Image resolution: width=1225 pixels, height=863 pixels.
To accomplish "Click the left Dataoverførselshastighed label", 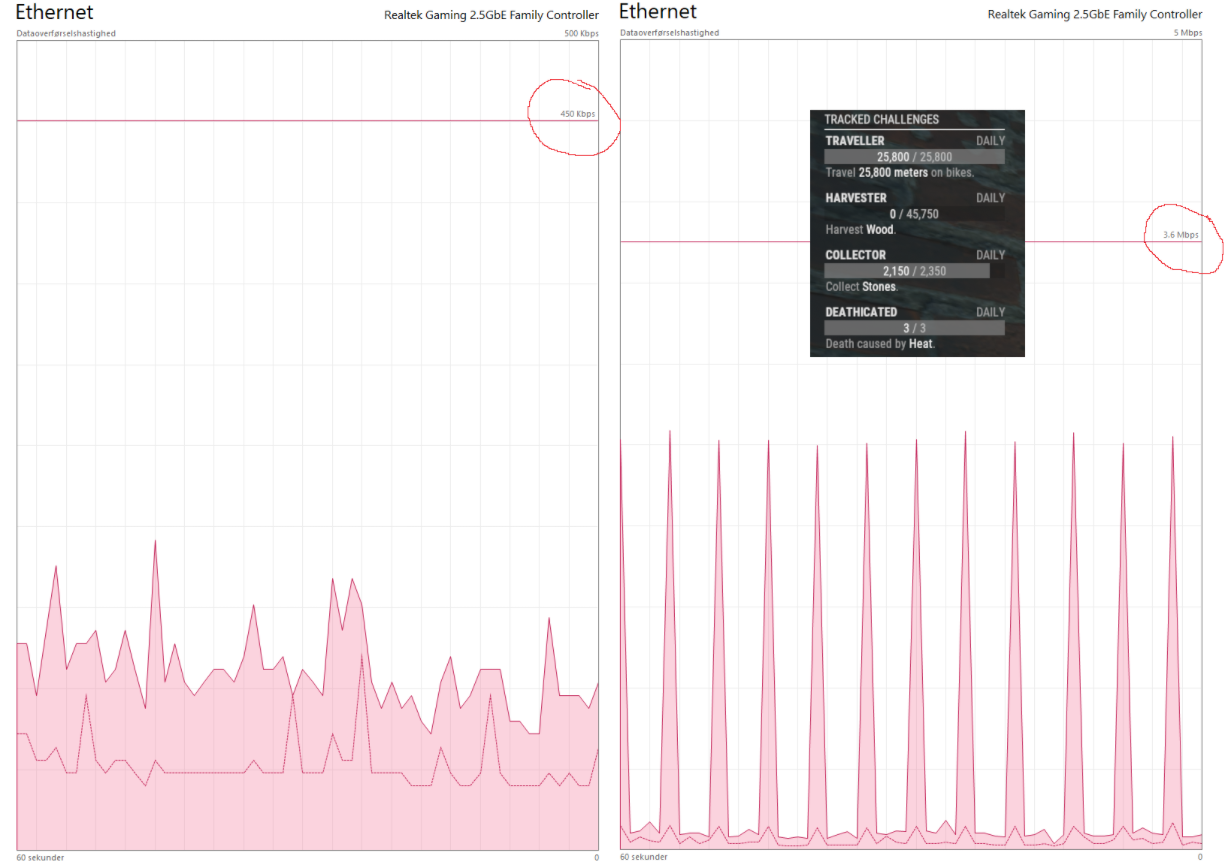I will (x=66, y=33).
